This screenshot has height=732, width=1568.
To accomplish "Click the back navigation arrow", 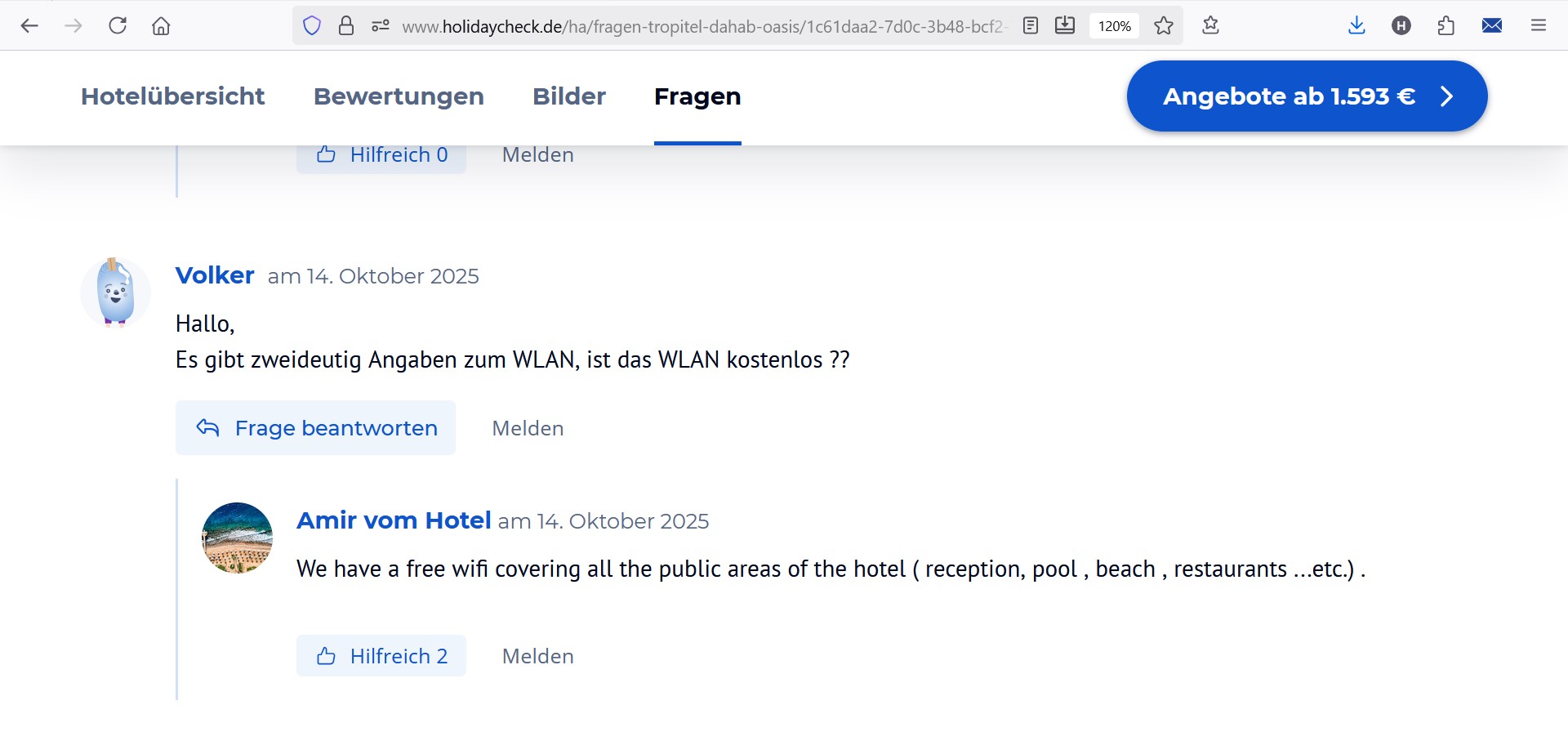I will (29, 26).
